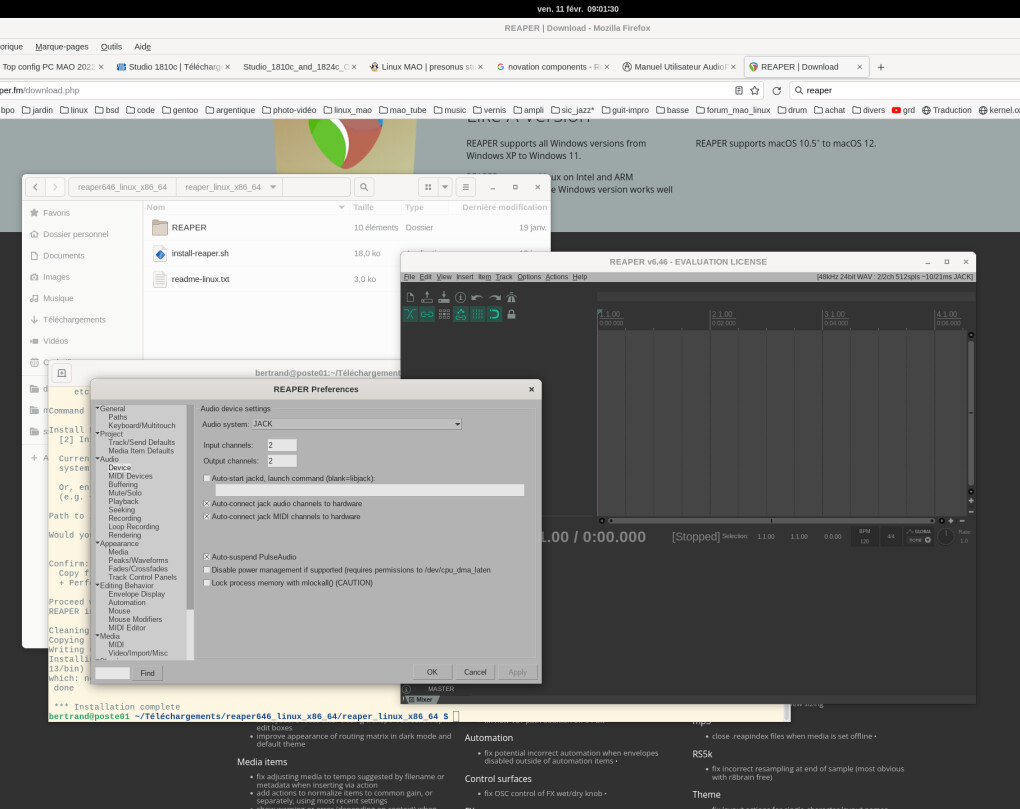Enable Disable power management checkbox

coord(207,570)
